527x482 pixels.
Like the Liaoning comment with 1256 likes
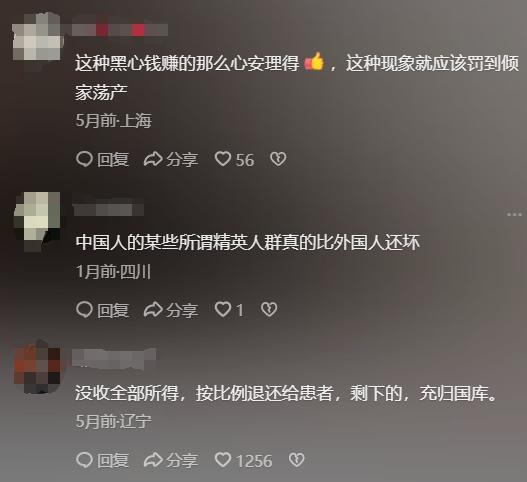(223, 460)
